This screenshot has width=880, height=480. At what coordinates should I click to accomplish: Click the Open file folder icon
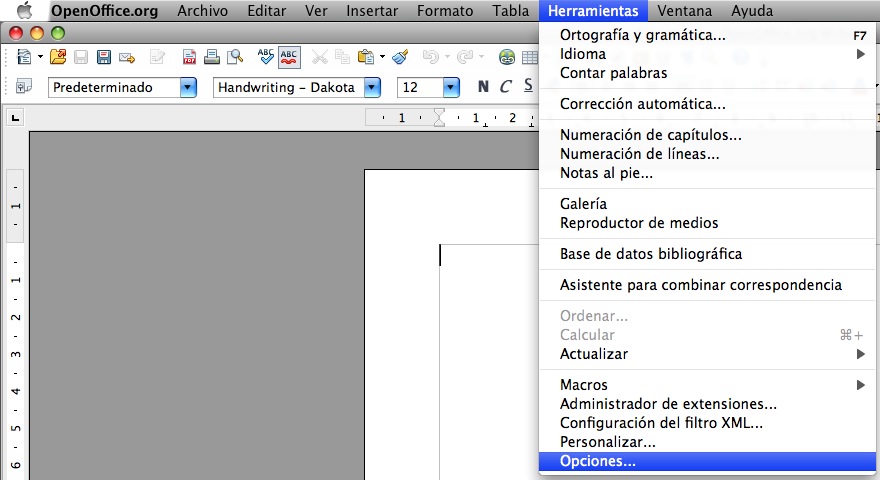click(x=58, y=57)
